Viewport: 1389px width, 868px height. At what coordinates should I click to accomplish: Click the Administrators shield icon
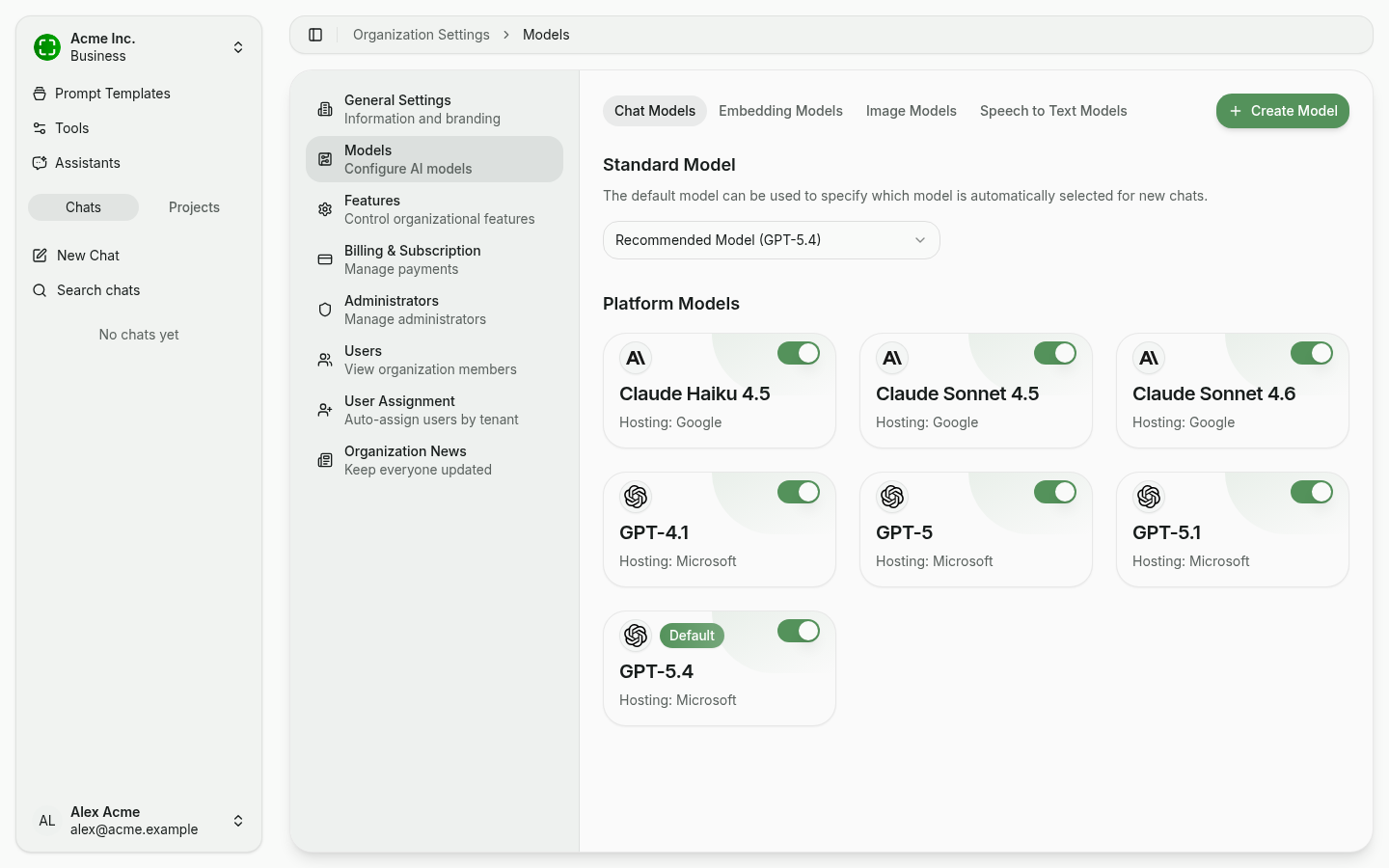[x=325, y=310]
